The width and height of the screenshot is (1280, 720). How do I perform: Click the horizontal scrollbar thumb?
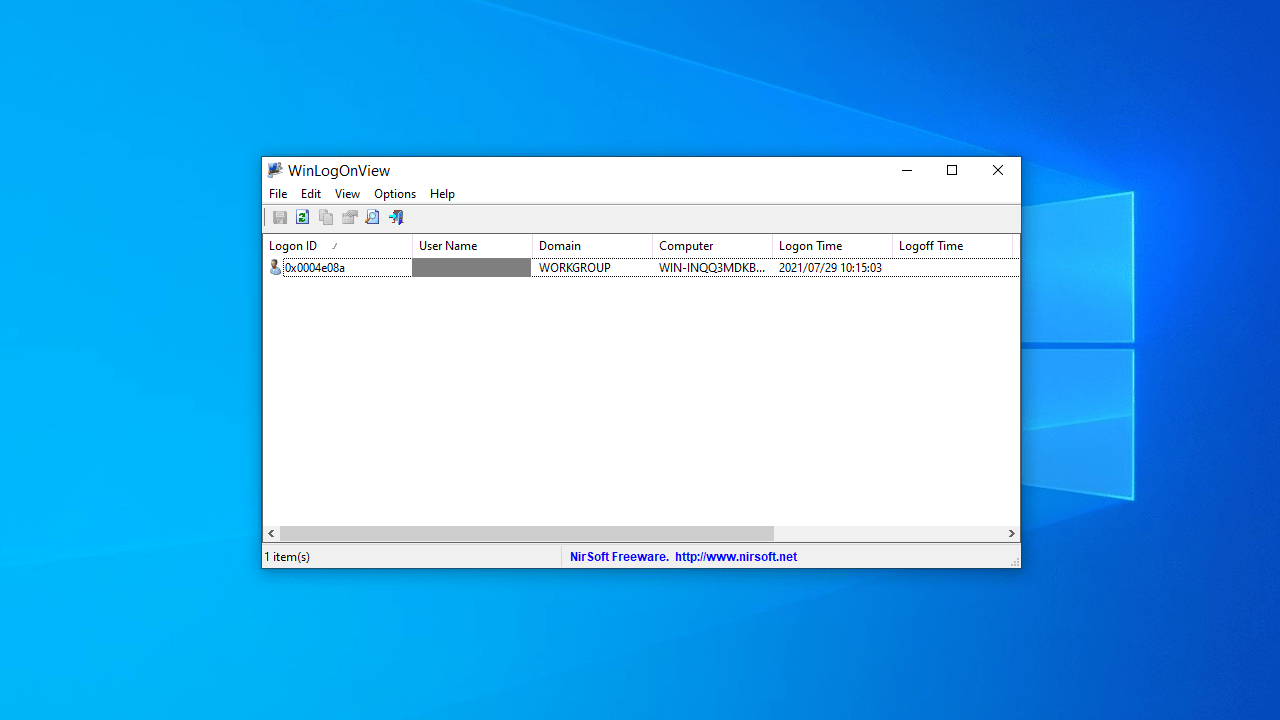(527, 534)
